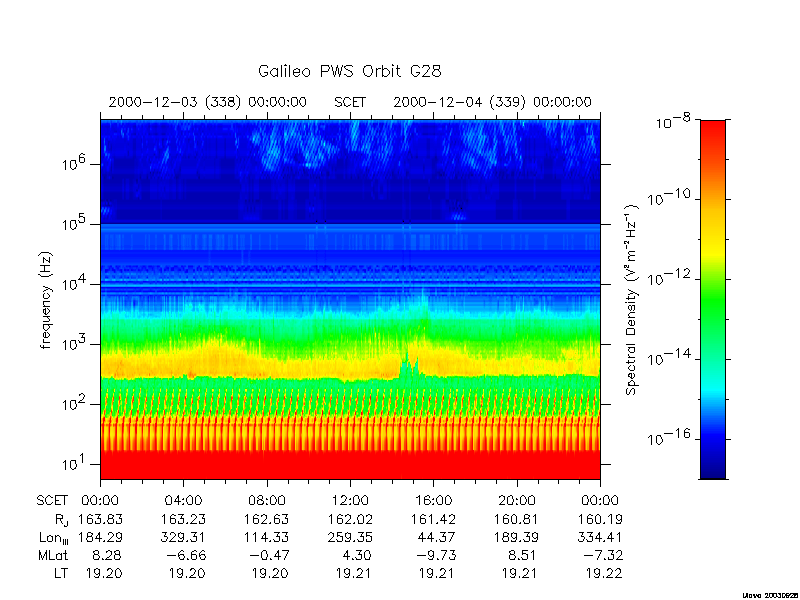Click the longitude value '329.31'
This screenshot has height=600, width=800.
183,537
